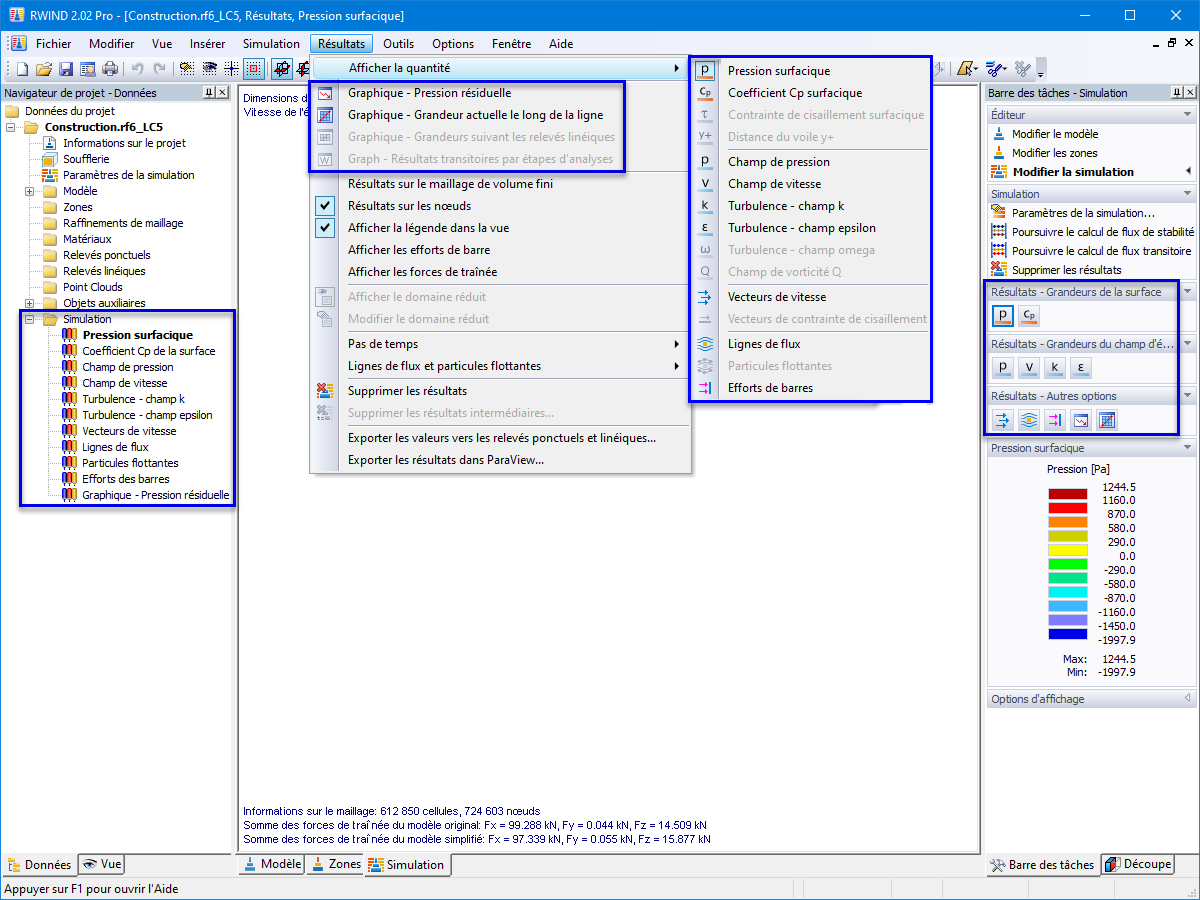The image size is (1200, 900).
Task: Click the Paramètres de la simulation tree icon
Action: (49, 175)
